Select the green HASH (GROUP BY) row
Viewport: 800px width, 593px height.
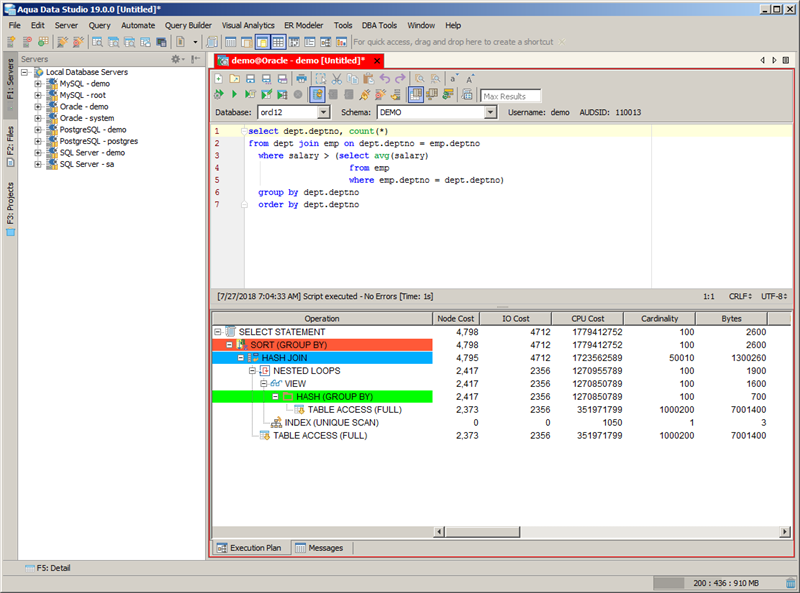[x=322, y=397]
